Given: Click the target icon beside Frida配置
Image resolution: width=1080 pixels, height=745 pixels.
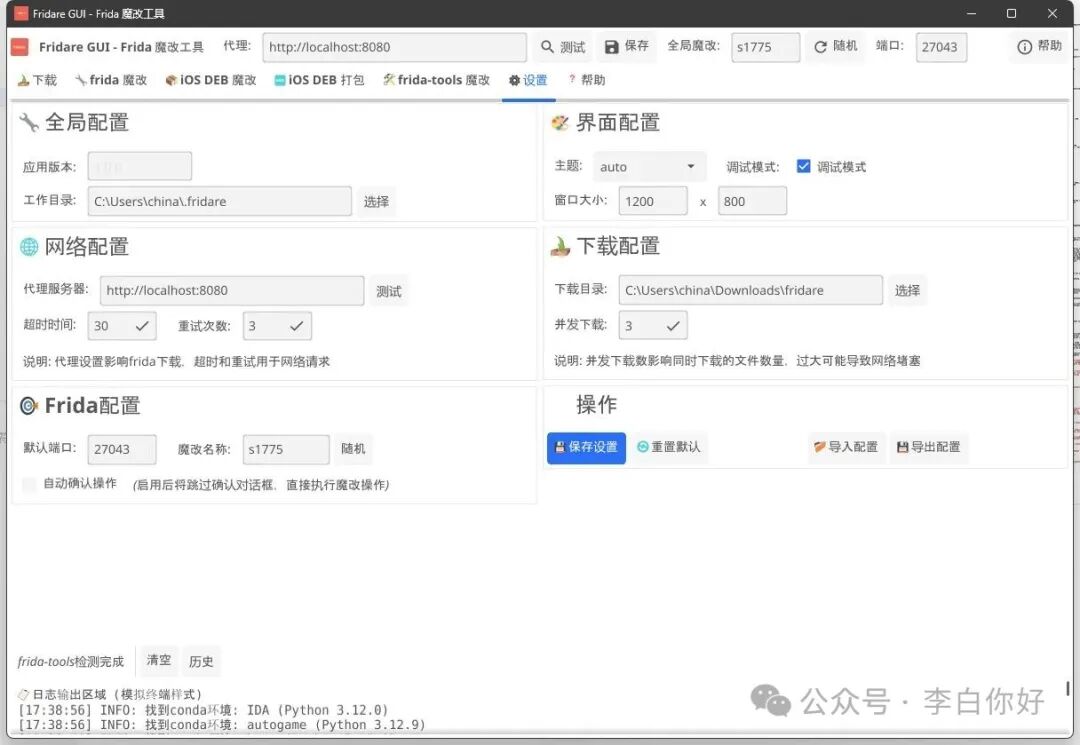Looking at the screenshot, I should (x=28, y=406).
